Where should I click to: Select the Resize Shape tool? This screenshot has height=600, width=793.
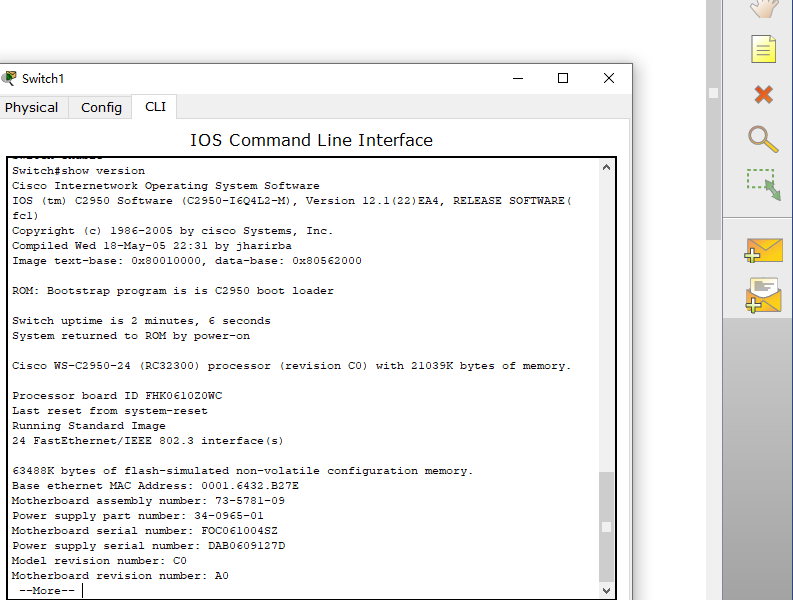click(x=763, y=185)
